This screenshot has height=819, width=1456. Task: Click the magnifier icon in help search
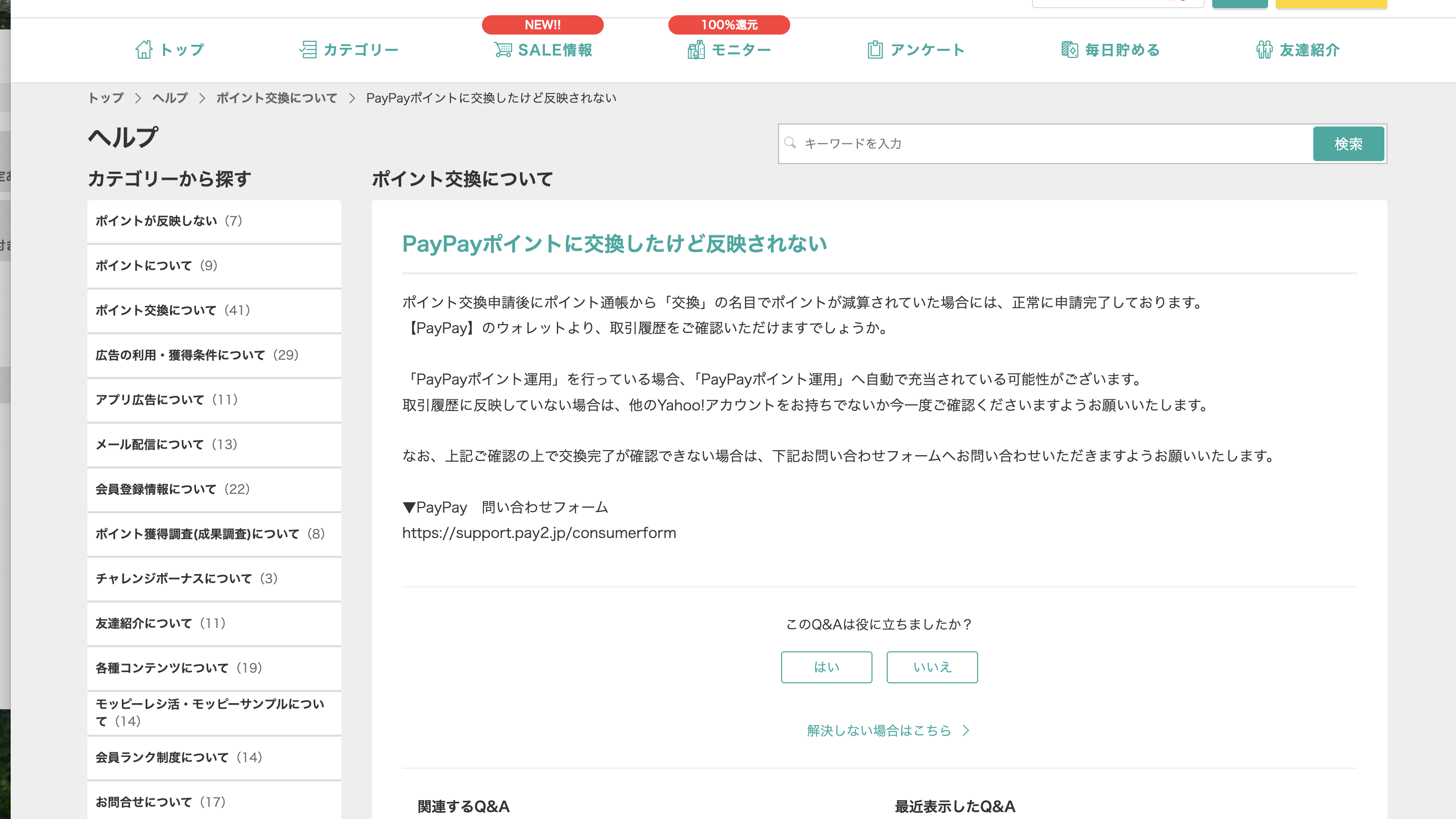pos(790,143)
